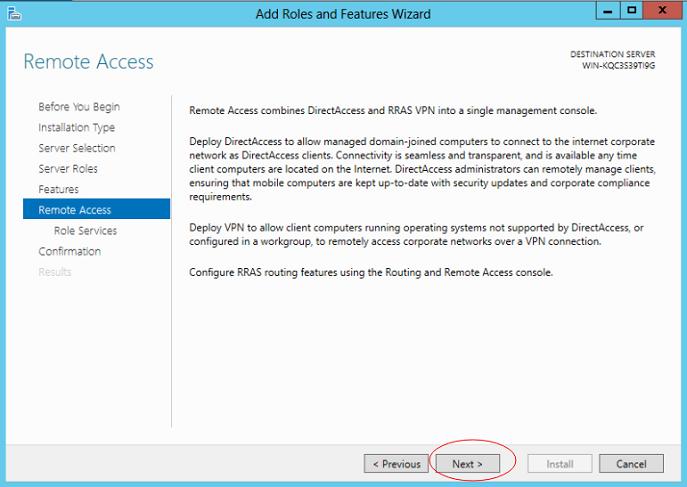Viewport: 687px width, 487px height.
Task: Navigate to the Confirmation step
Action: (70, 252)
